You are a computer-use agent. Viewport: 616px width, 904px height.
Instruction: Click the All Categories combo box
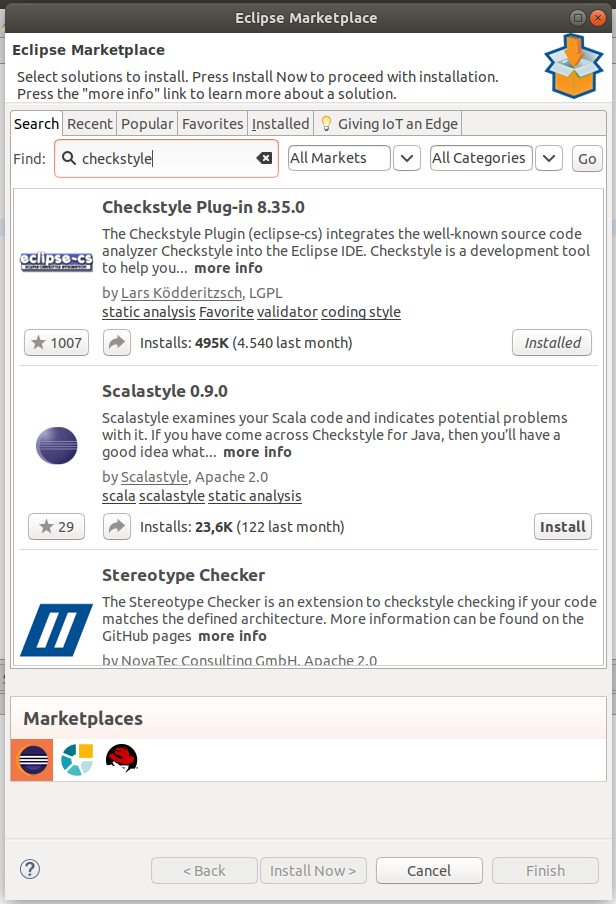[481, 158]
